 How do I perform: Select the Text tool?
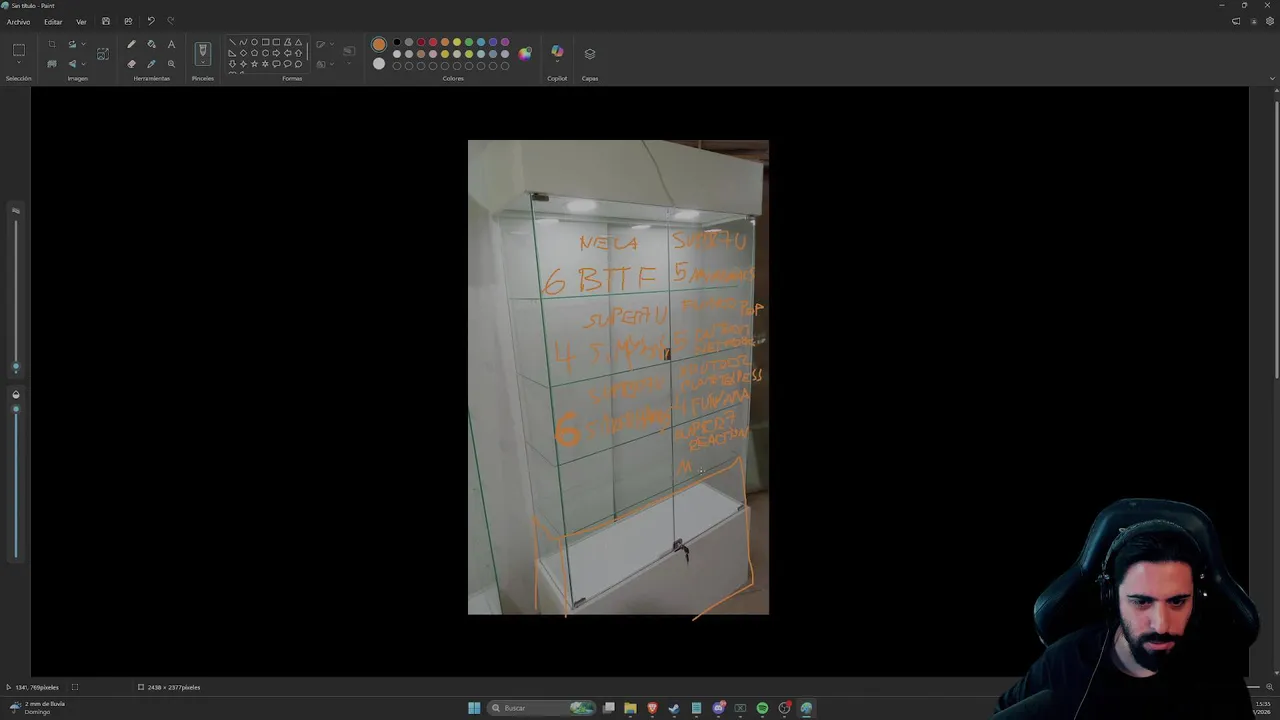171,44
